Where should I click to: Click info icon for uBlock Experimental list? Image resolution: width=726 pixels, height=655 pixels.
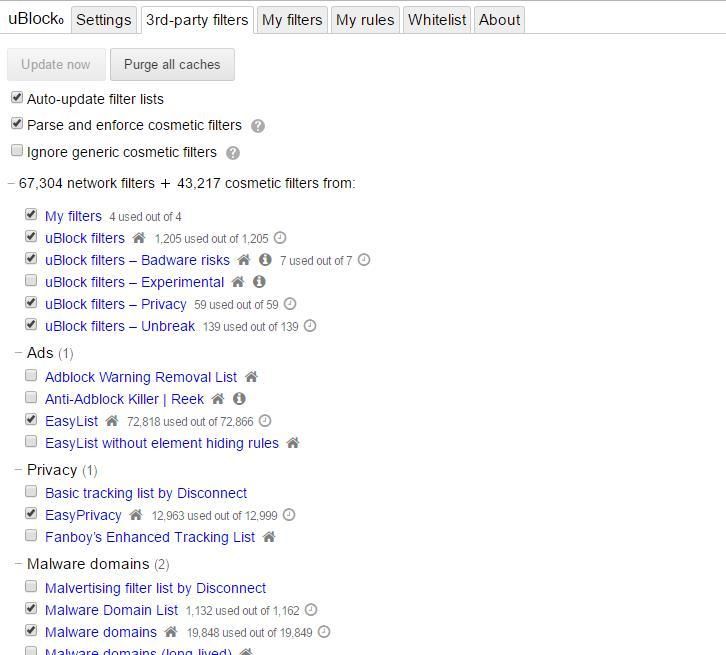click(x=259, y=281)
